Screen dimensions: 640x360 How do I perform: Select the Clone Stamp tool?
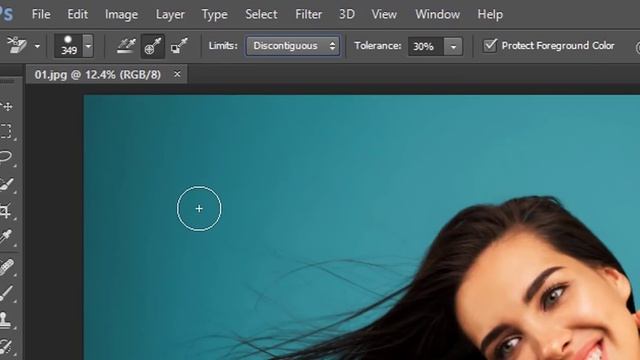coord(6,320)
